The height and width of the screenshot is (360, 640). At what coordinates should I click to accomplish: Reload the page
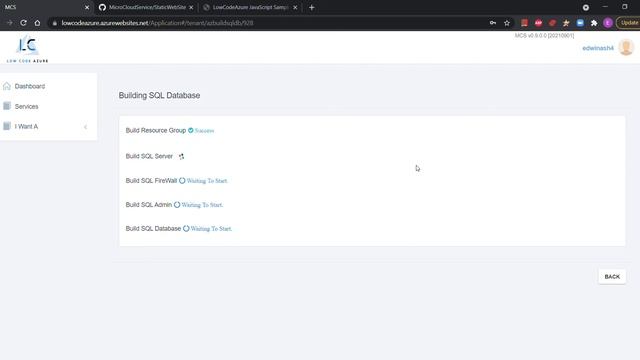coord(23,23)
